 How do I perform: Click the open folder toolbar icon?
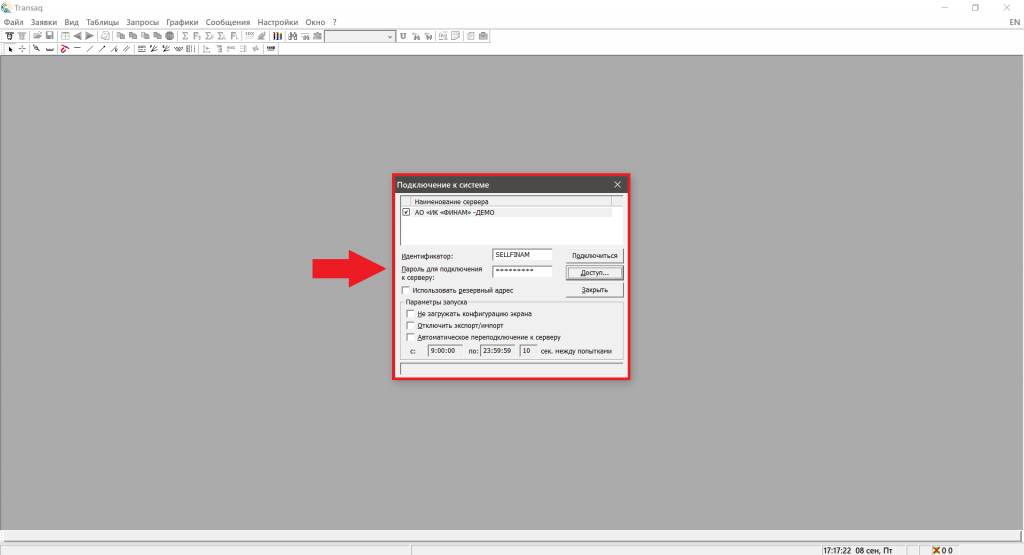point(37,36)
